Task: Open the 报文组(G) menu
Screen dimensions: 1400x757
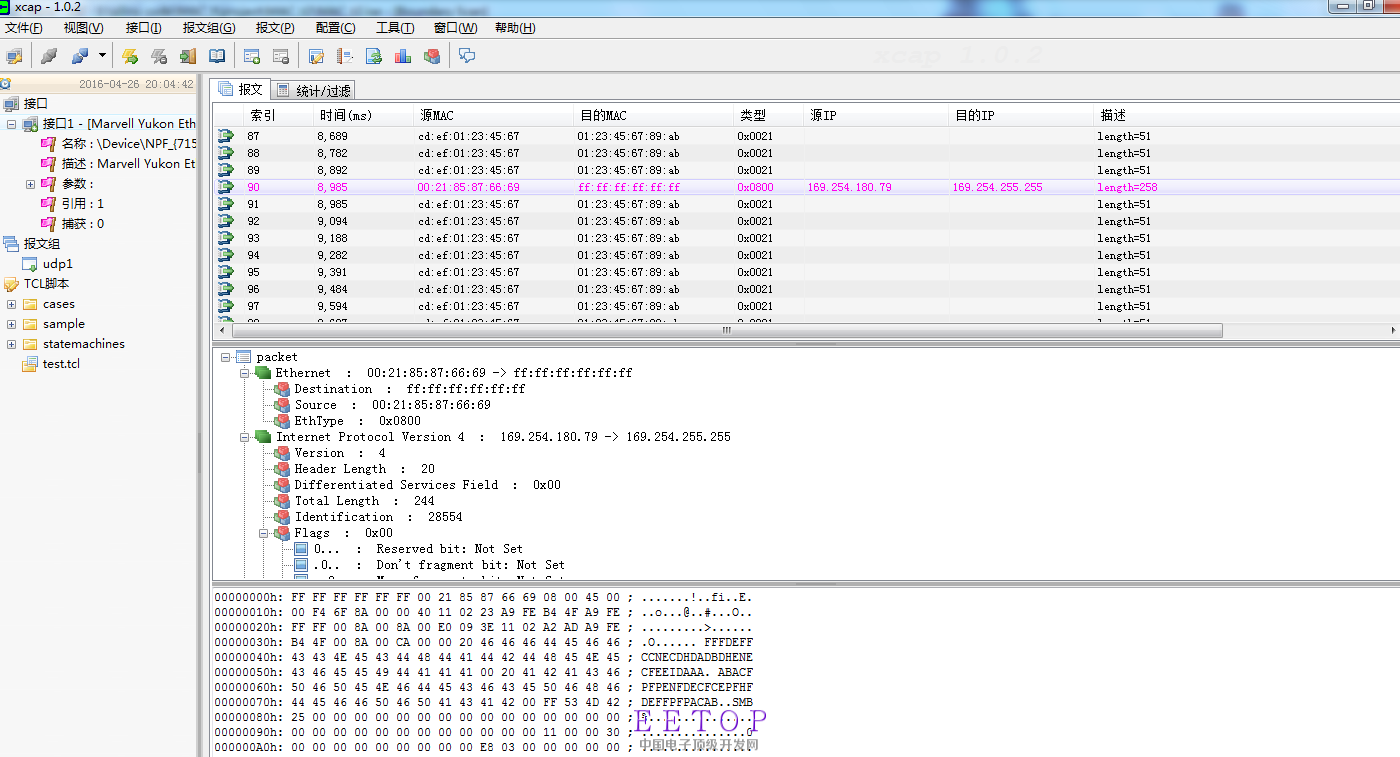Action: point(209,28)
